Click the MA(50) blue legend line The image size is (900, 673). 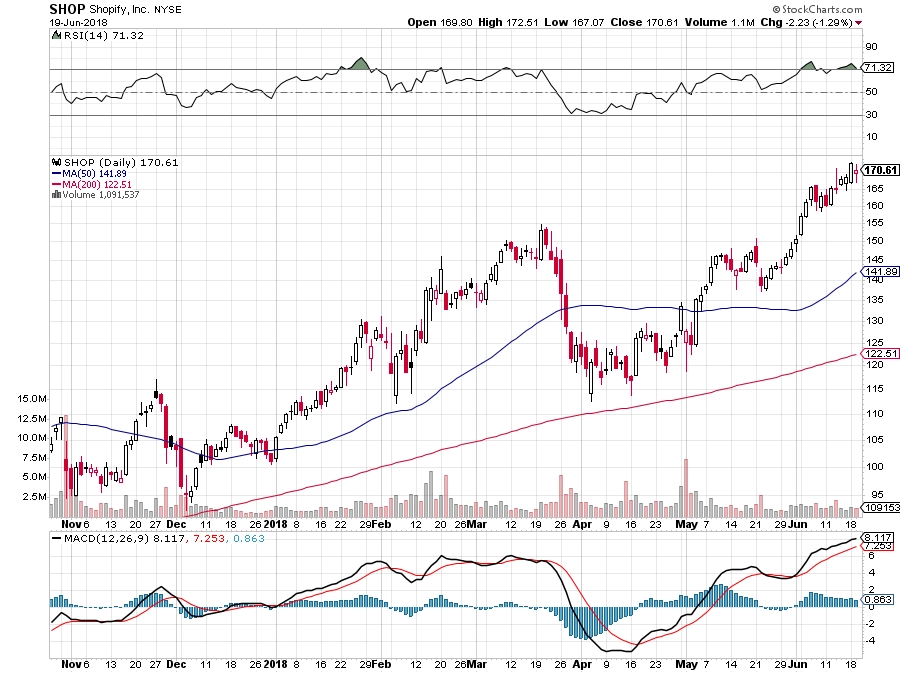pyautogui.click(x=56, y=173)
